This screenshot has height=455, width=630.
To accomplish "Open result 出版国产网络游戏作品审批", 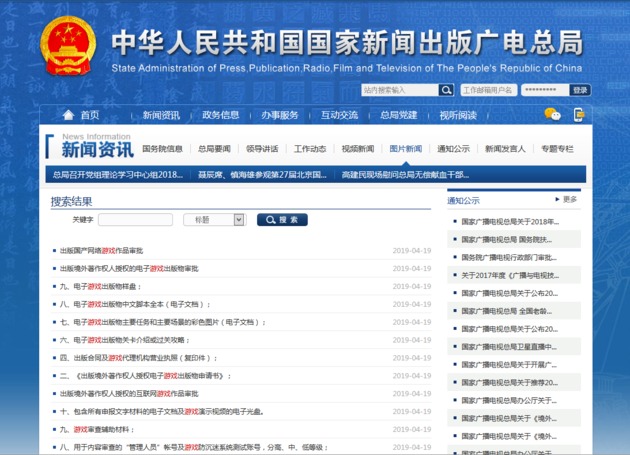I will [101, 251].
